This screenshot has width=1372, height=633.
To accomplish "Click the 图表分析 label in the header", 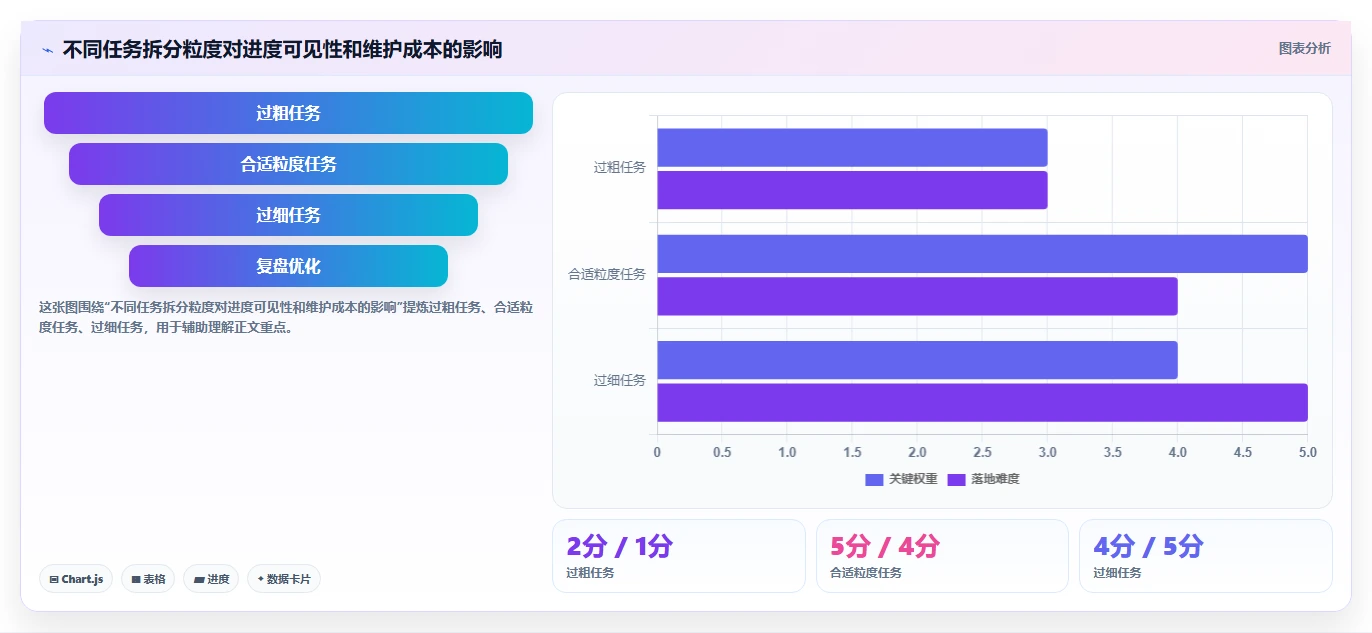I will tap(1305, 48).
